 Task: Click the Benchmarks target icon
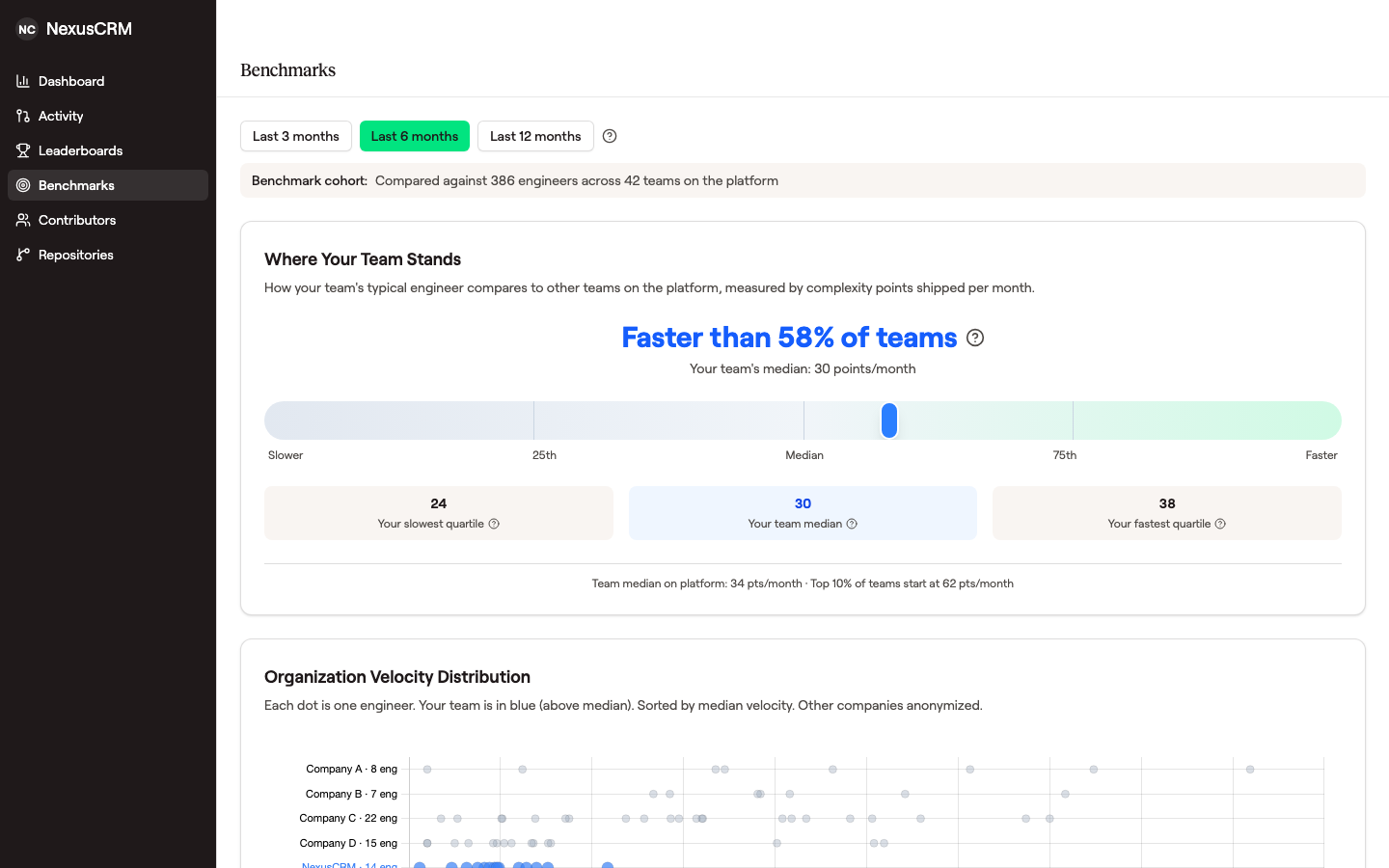(x=23, y=185)
